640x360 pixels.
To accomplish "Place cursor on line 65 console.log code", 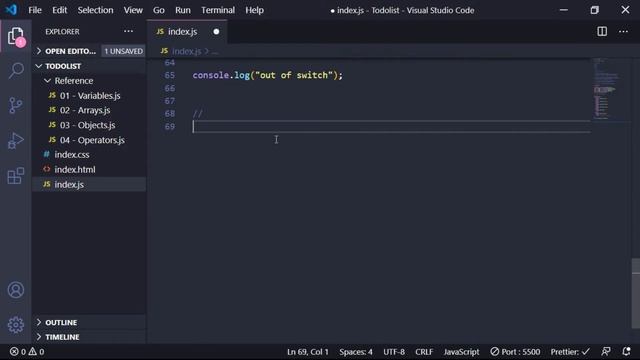I will (x=267, y=75).
